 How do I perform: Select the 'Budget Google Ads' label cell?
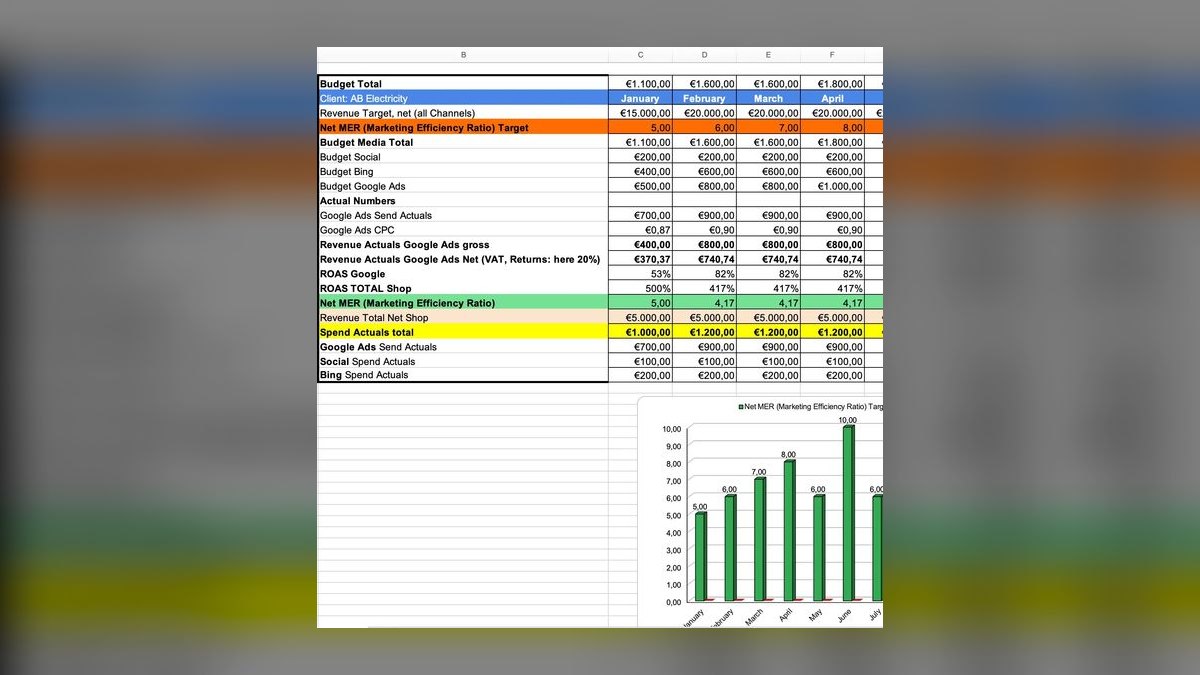[463, 186]
